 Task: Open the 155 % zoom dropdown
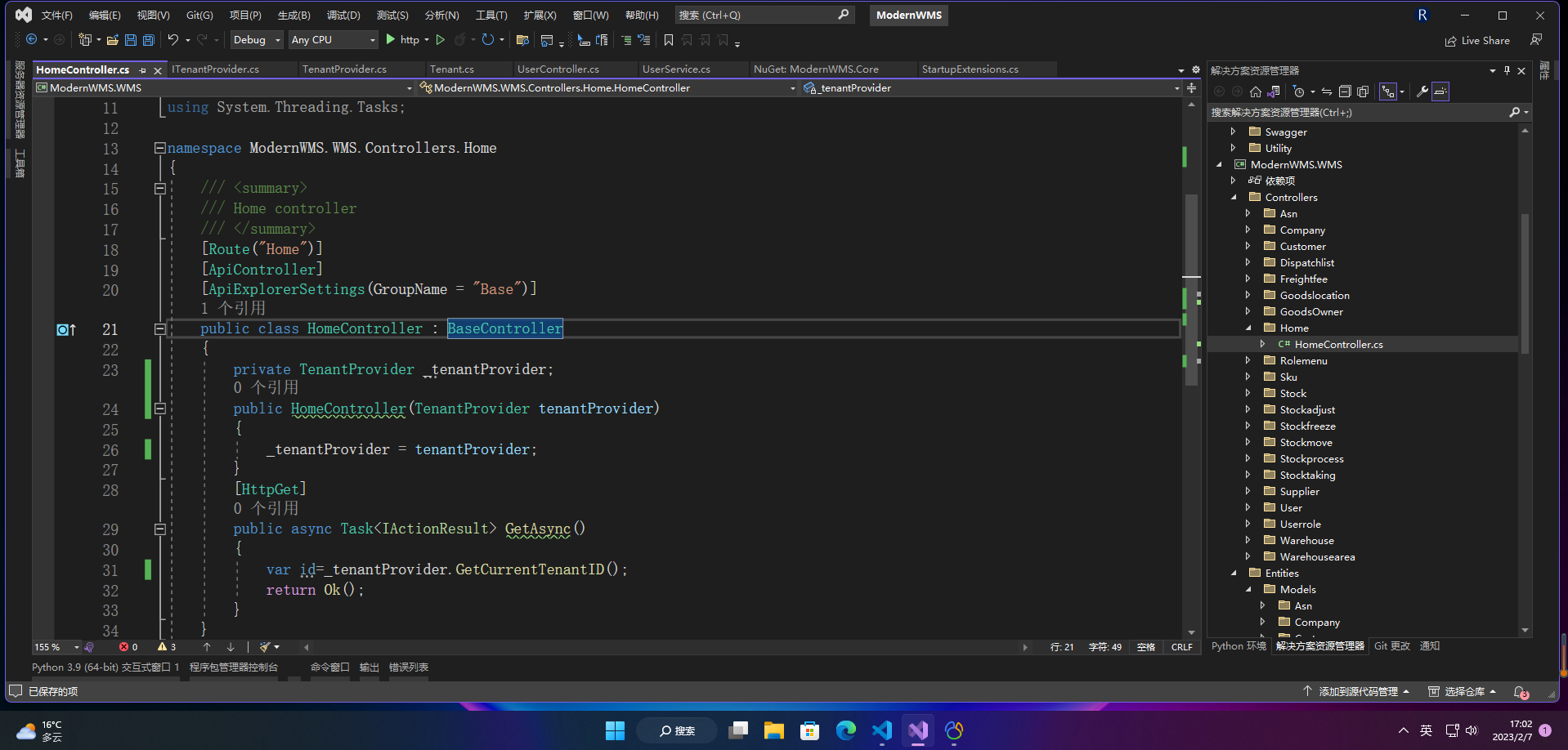(56, 646)
